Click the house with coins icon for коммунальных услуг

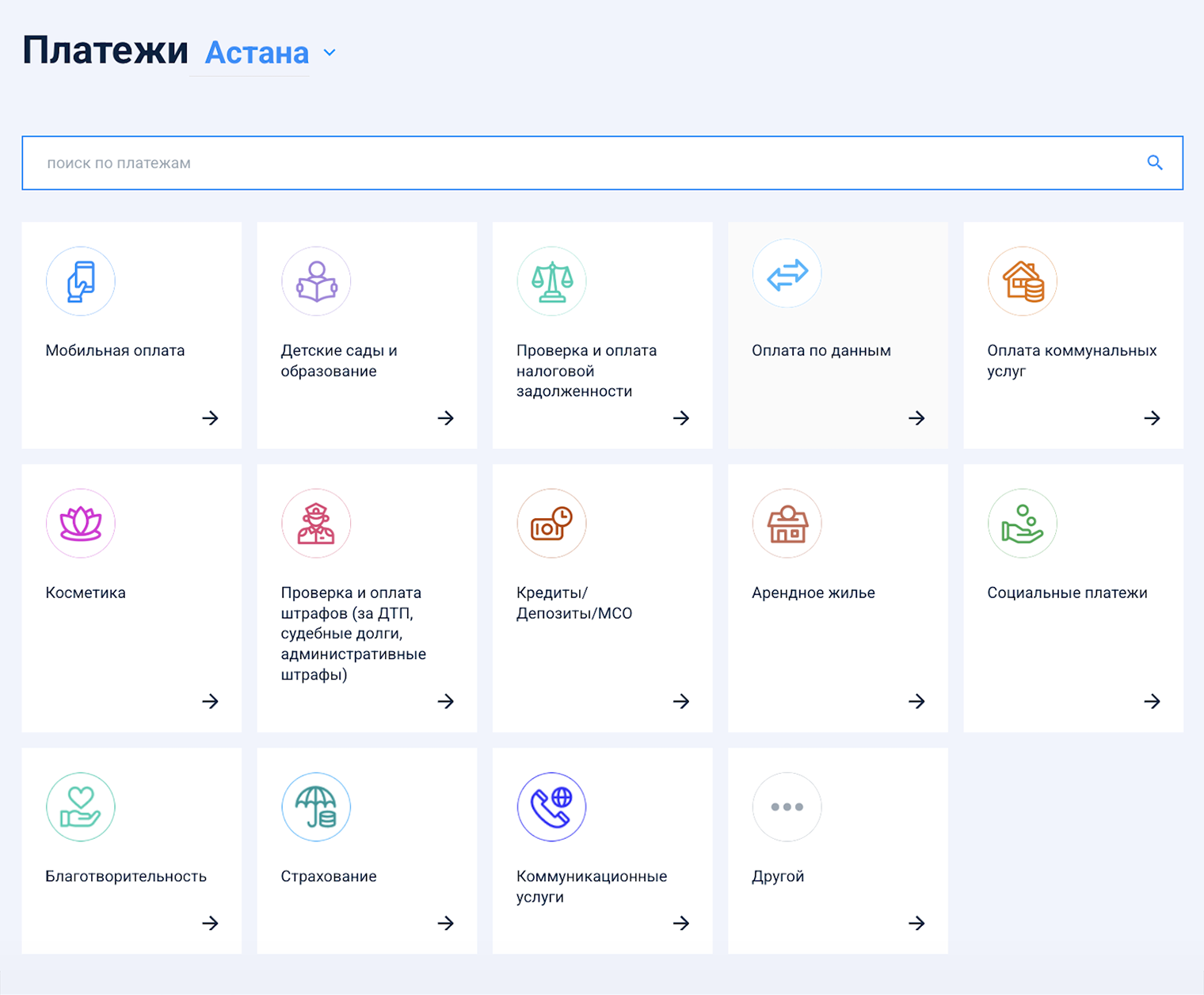(1022, 281)
